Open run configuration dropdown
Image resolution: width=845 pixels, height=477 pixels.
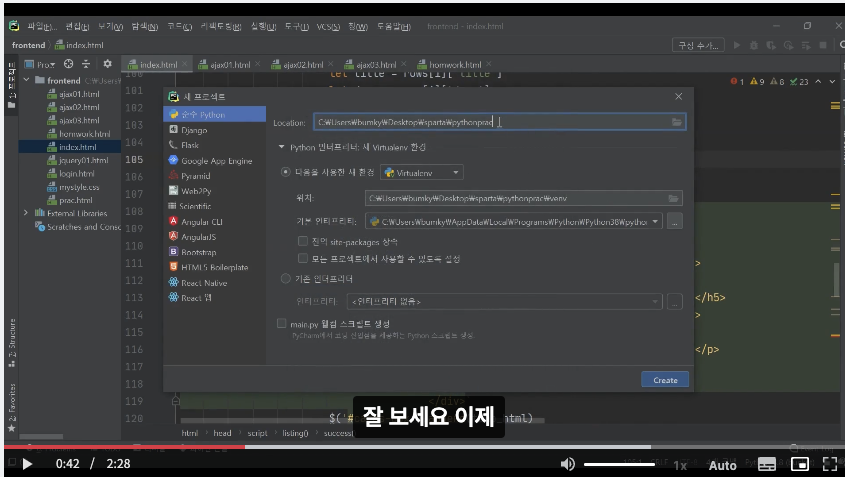tap(698, 45)
